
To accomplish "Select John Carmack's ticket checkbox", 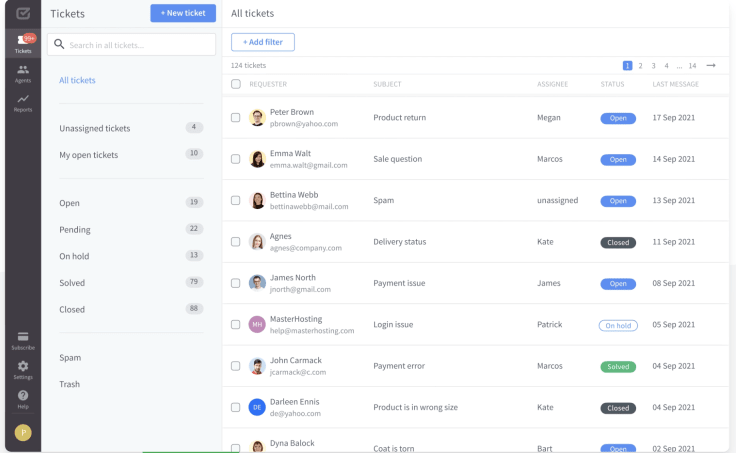I will coord(236,366).
